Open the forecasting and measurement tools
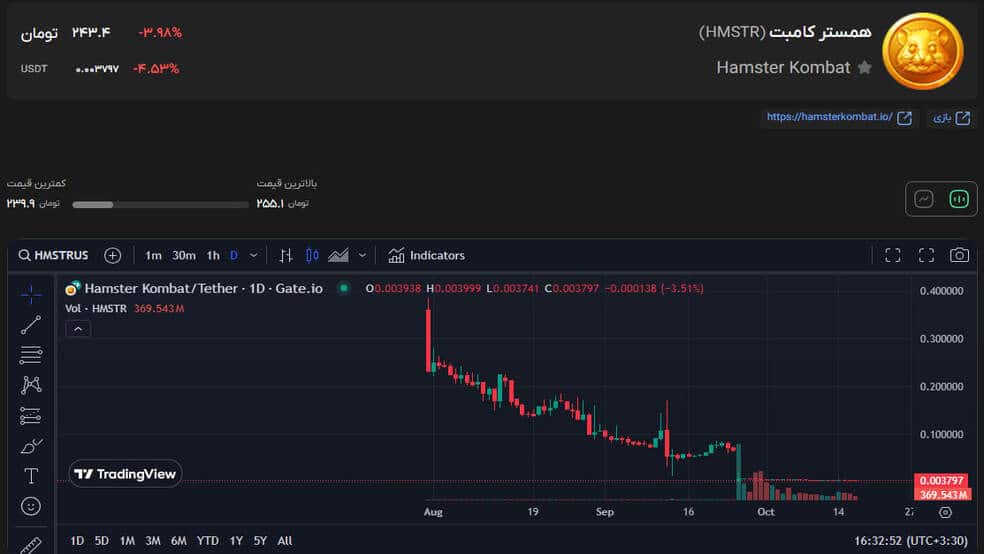 [x=31, y=415]
